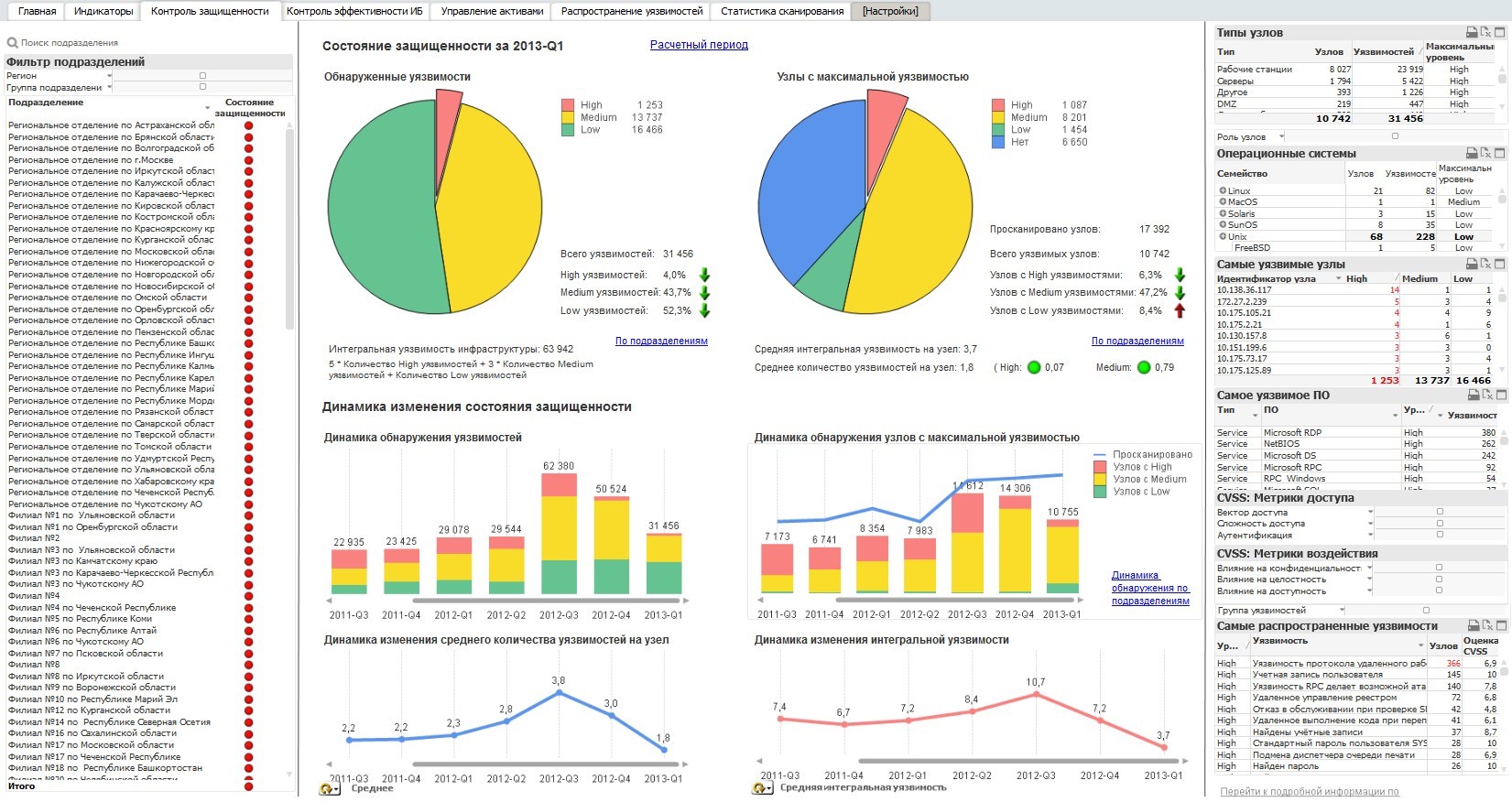Click the подразделения list vertical scrollbar
Viewport: 1512px width, 802px height.
click(290, 229)
